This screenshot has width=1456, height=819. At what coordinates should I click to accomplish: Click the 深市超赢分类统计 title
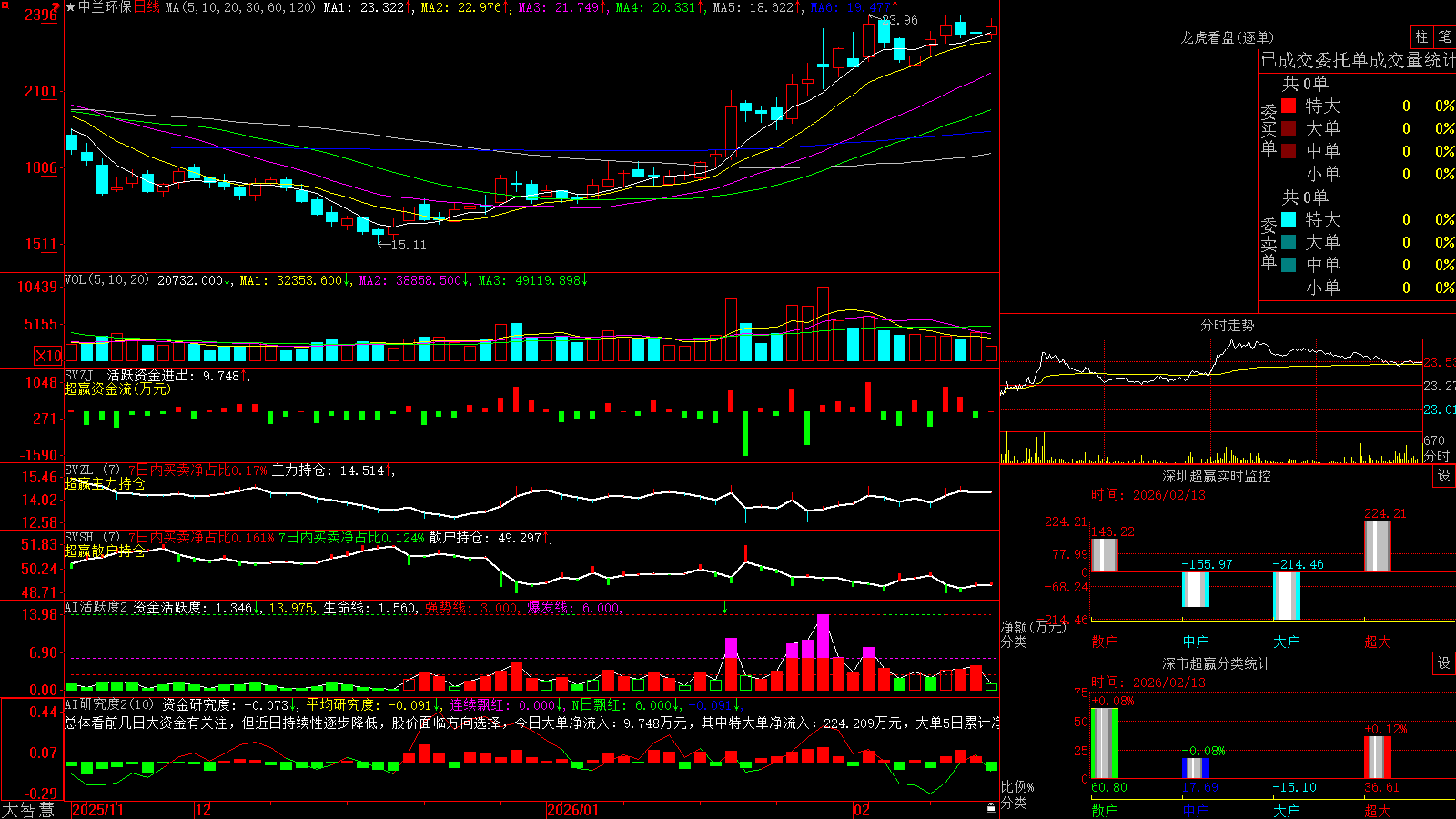tap(1217, 663)
